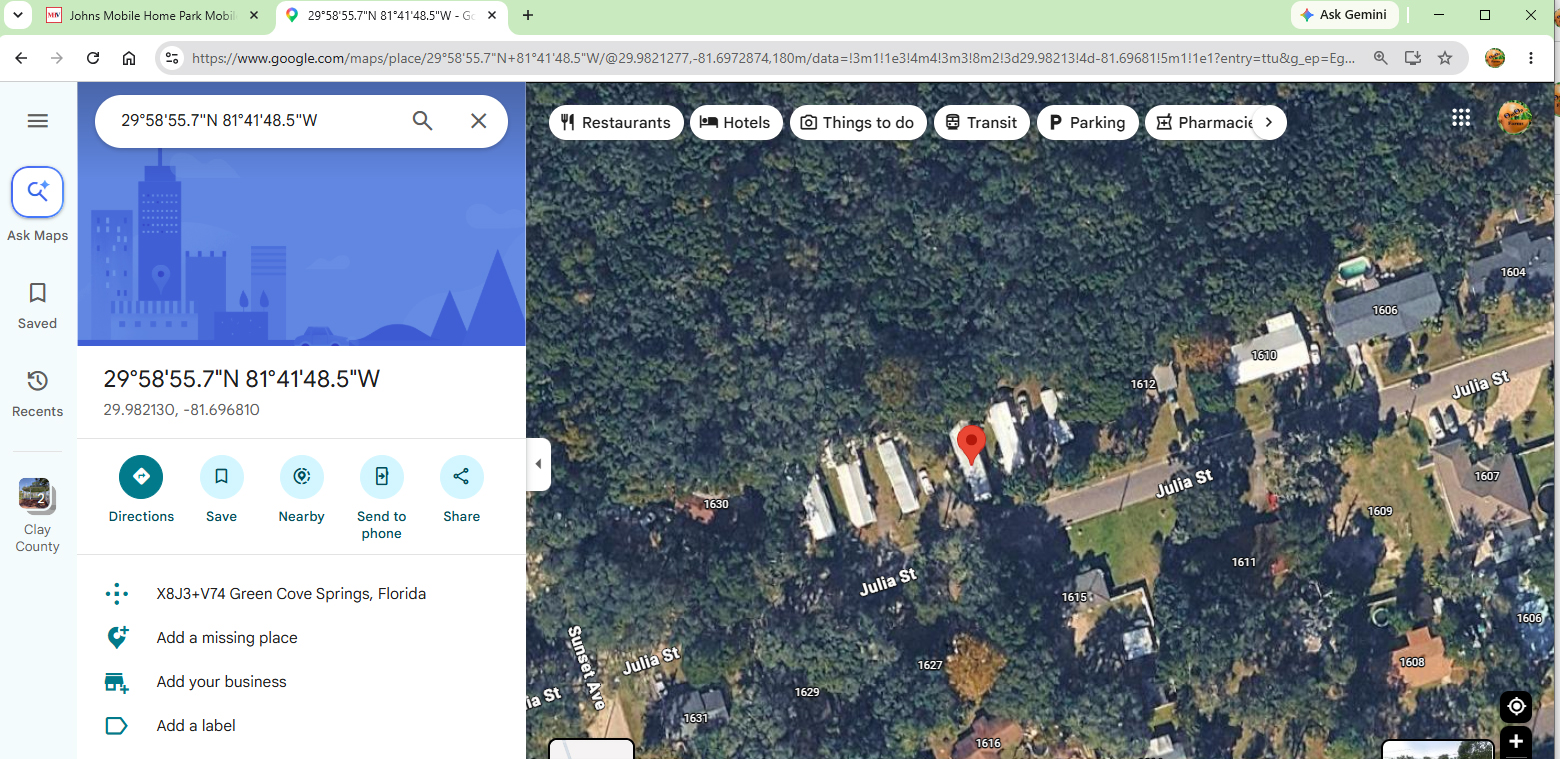1560x759 pixels.
Task: Open the hamburger menu in Maps sidebar
Action: point(38,121)
